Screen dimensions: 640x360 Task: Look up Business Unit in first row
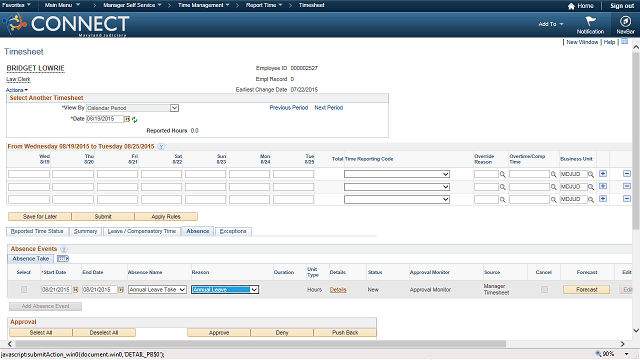[x=591, y=174]
